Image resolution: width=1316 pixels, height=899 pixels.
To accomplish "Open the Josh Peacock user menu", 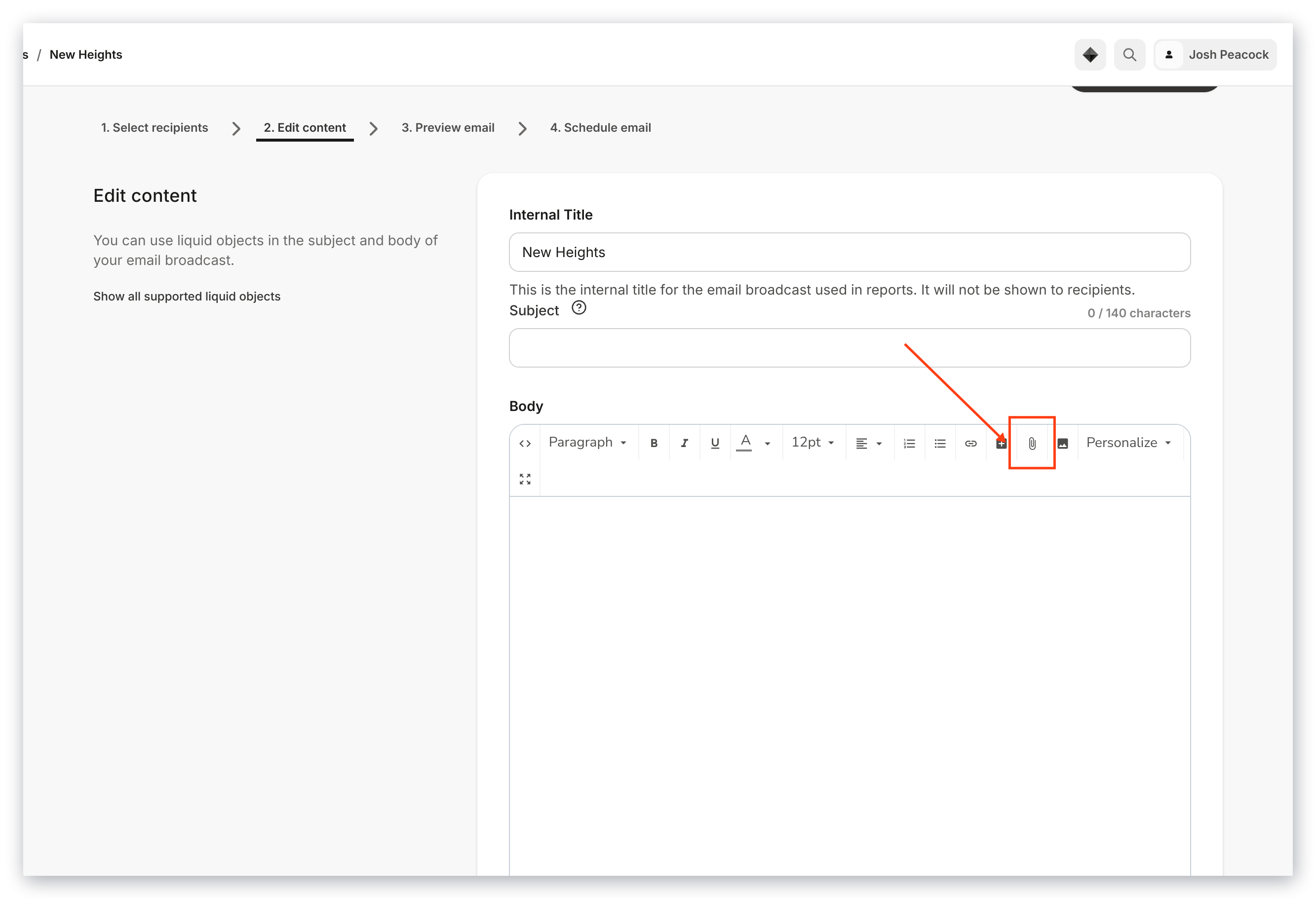I will pyautogui.click(x=1215, y=55).
